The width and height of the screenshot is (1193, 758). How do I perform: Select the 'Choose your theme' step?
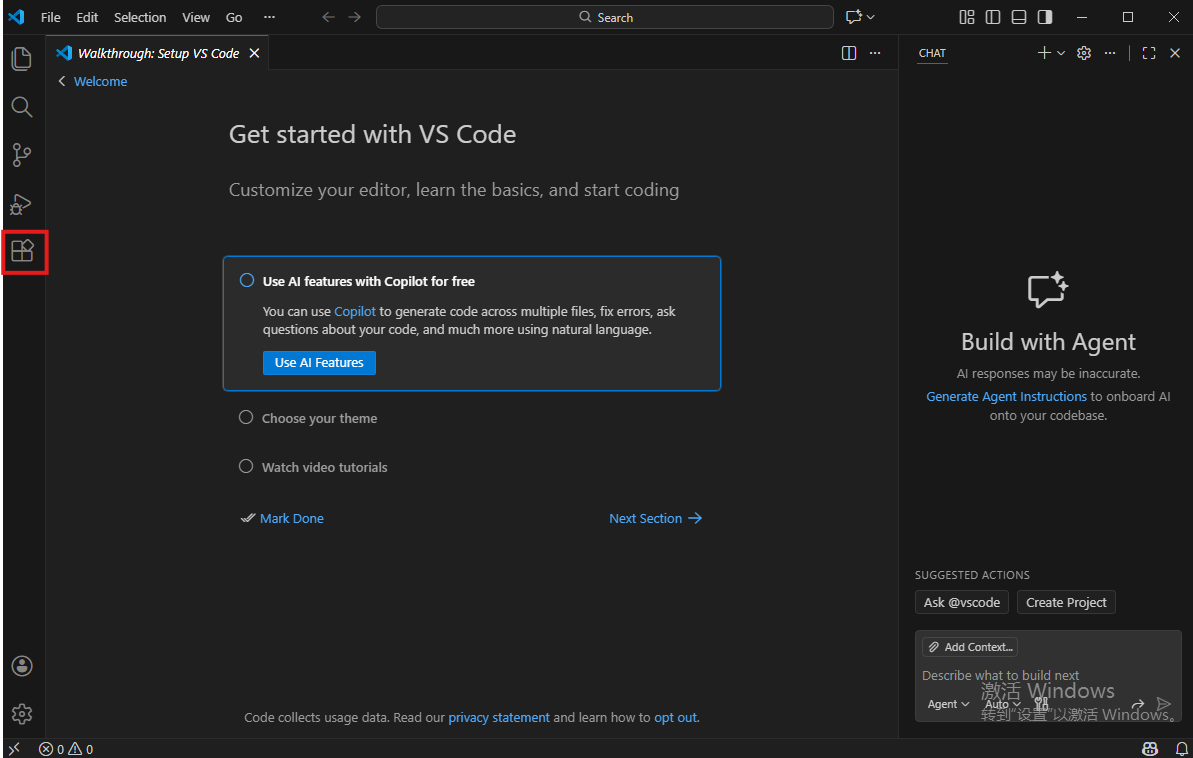click(x=319, y=418)
